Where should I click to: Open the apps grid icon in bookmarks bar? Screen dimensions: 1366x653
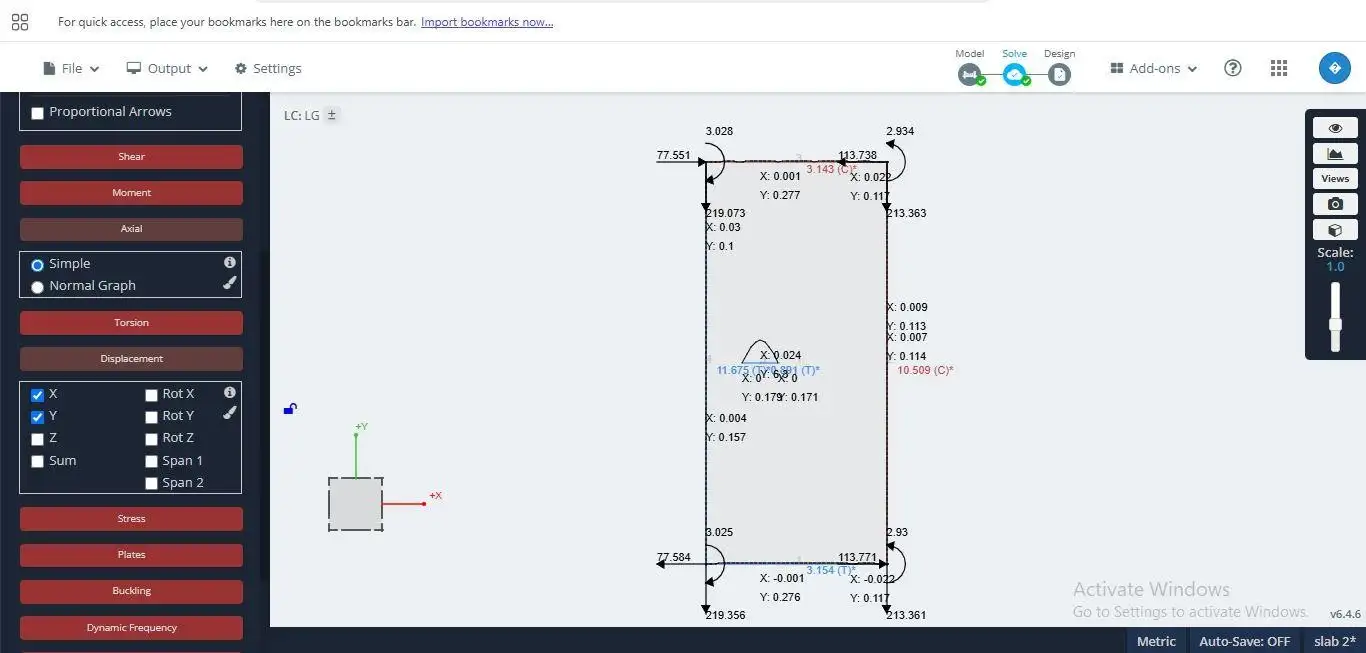19,22
